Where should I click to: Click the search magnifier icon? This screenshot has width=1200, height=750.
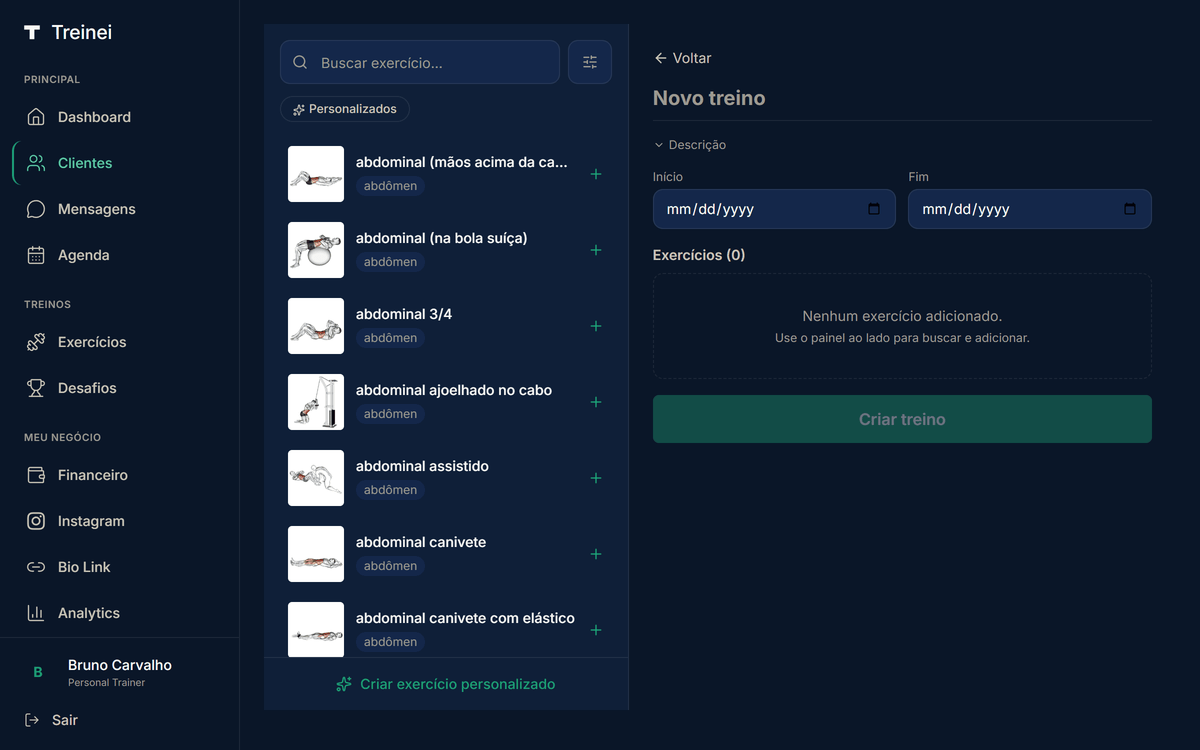tap(300, 62)
